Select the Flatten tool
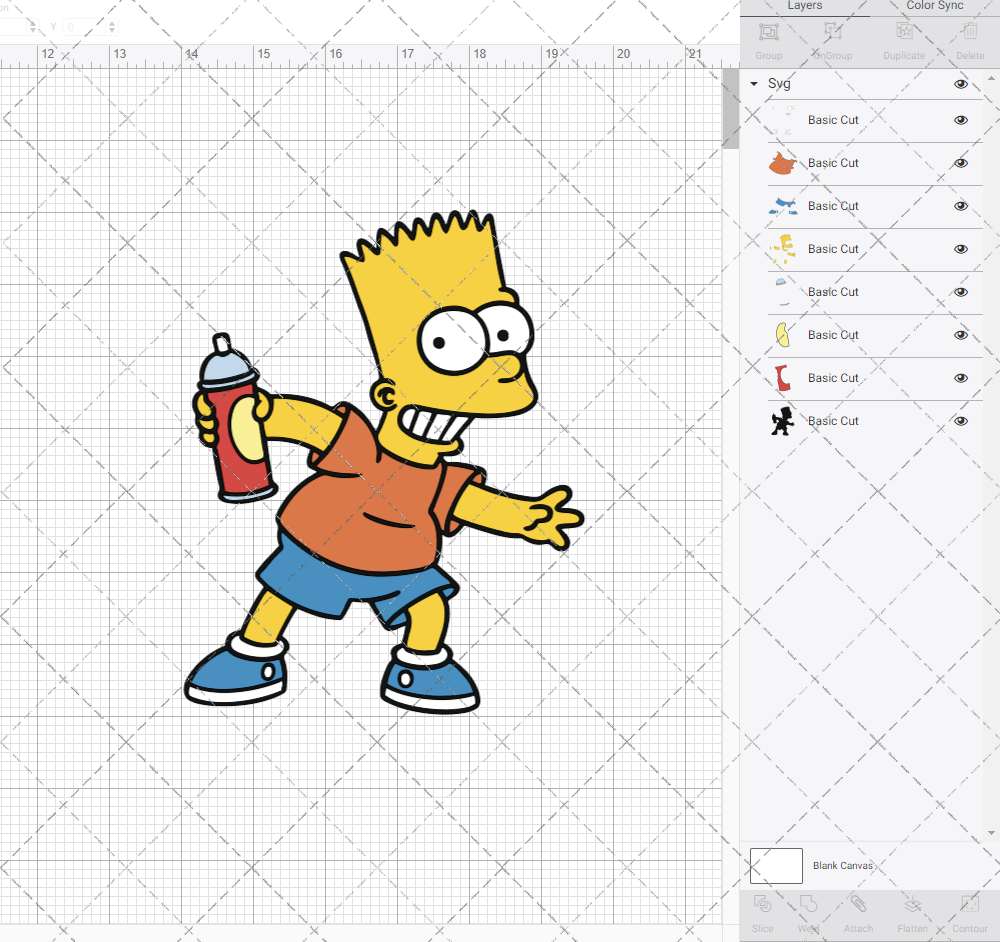The height and width of the screenshot is (942, 1000). coord(913,904)
